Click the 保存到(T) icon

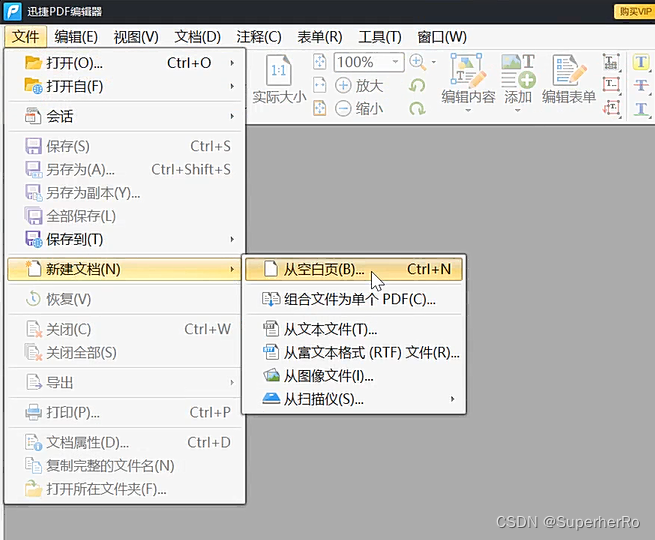click(x=33, y=239)
